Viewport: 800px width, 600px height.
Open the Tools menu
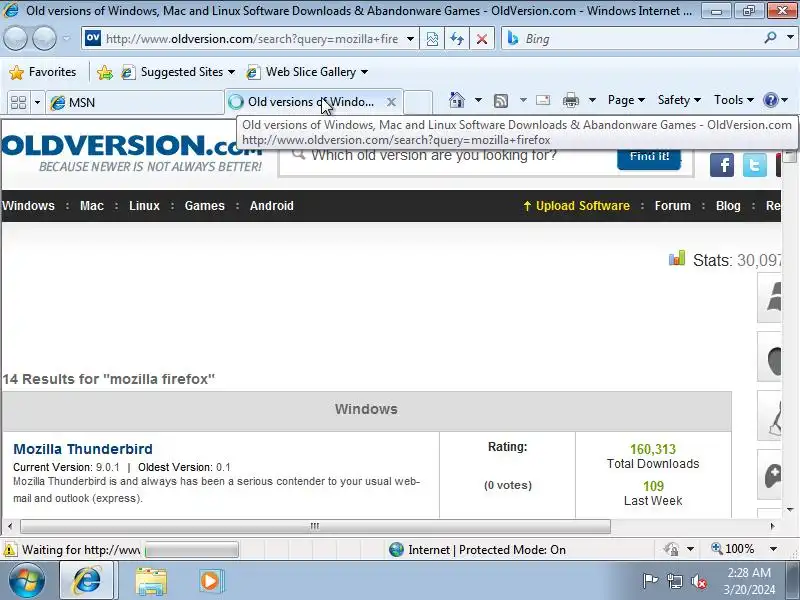point(734,100)
